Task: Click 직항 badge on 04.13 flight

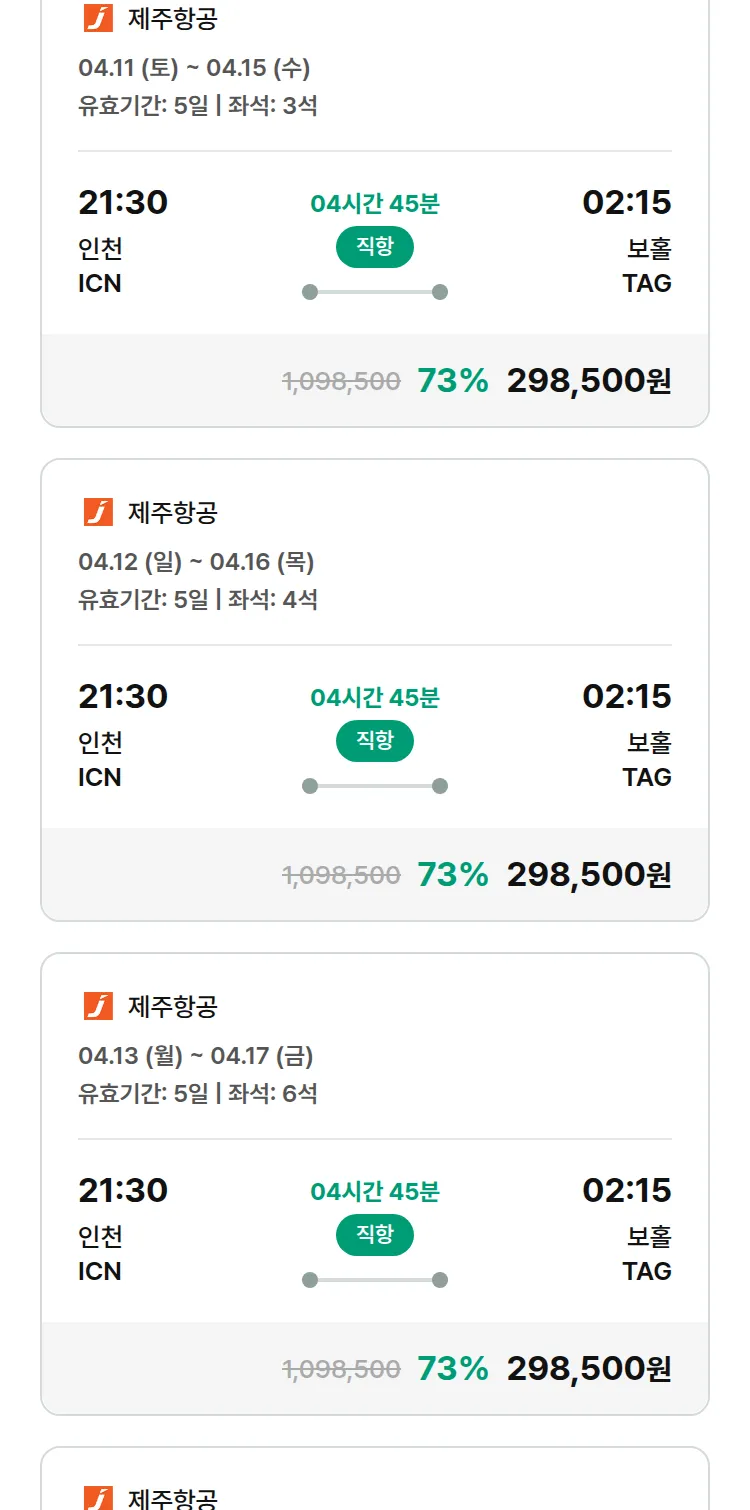Action: tap(375, 1235)
